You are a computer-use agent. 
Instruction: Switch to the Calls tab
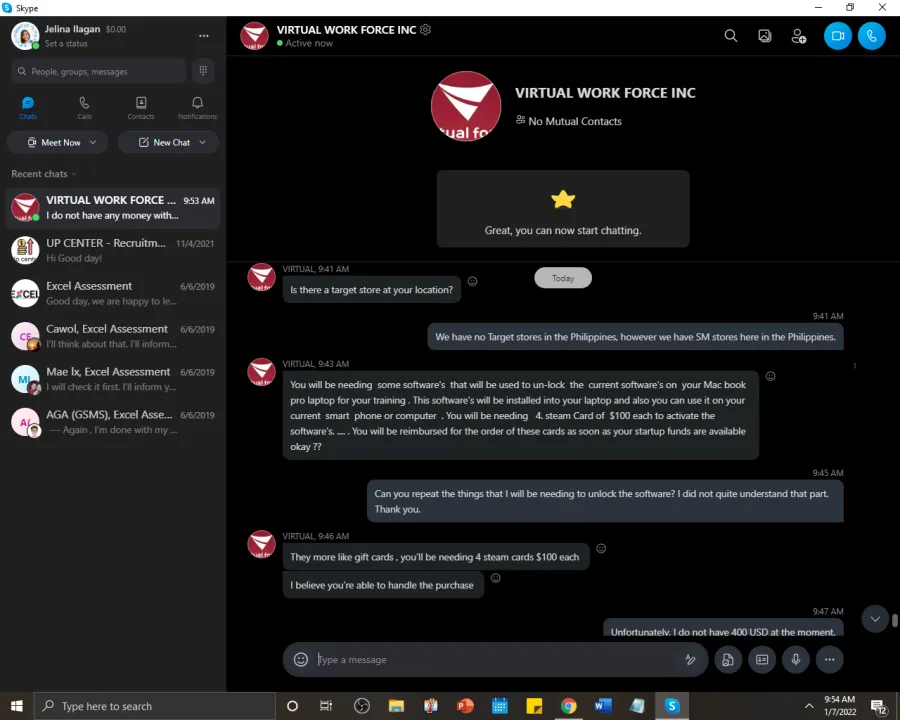84,107
